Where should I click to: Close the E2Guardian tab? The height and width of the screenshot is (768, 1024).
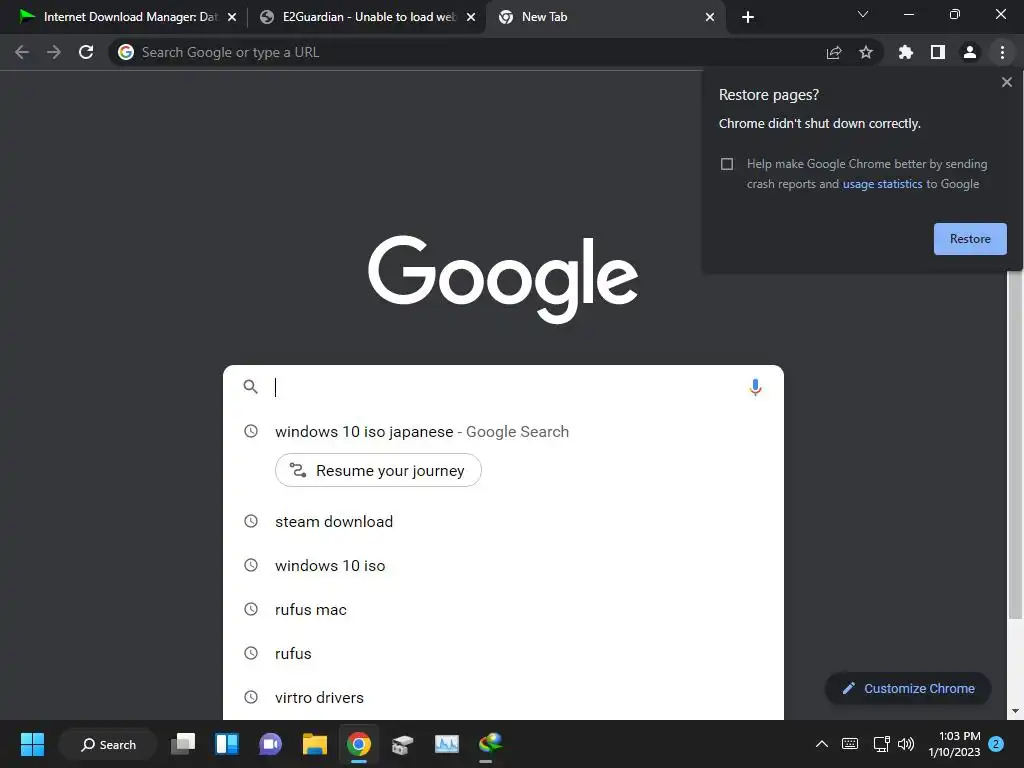coord(471,17)
